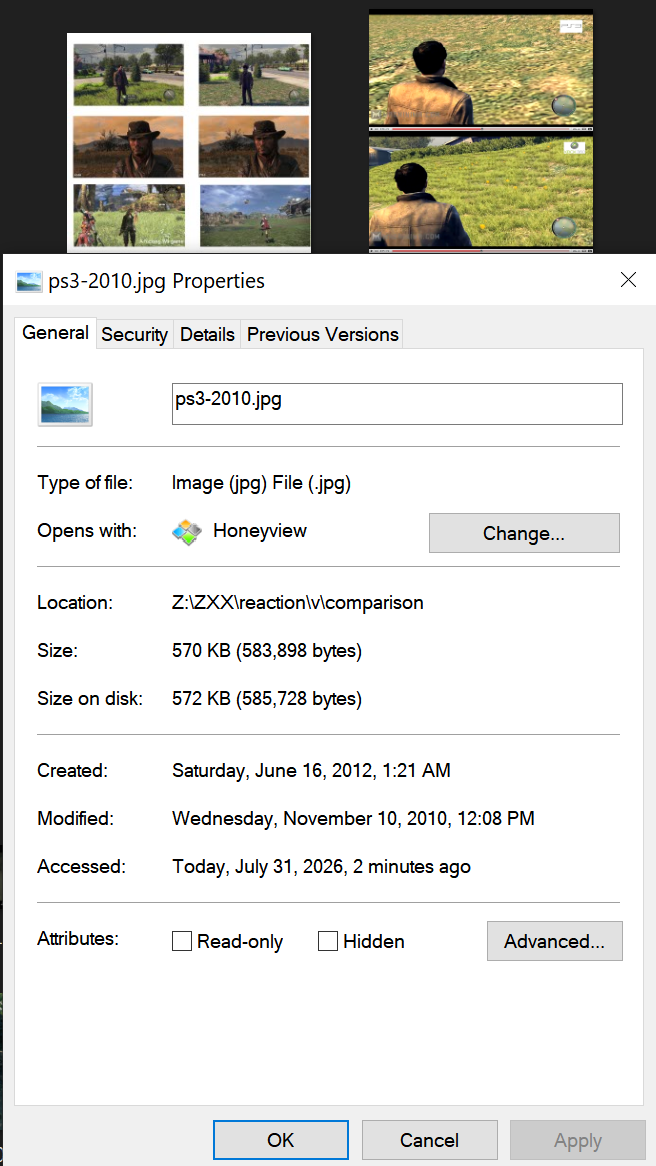Viewport: 656px width, 1166px height.
Task: Select the upper PS3 grass screenshot
Action: point(481,71)
